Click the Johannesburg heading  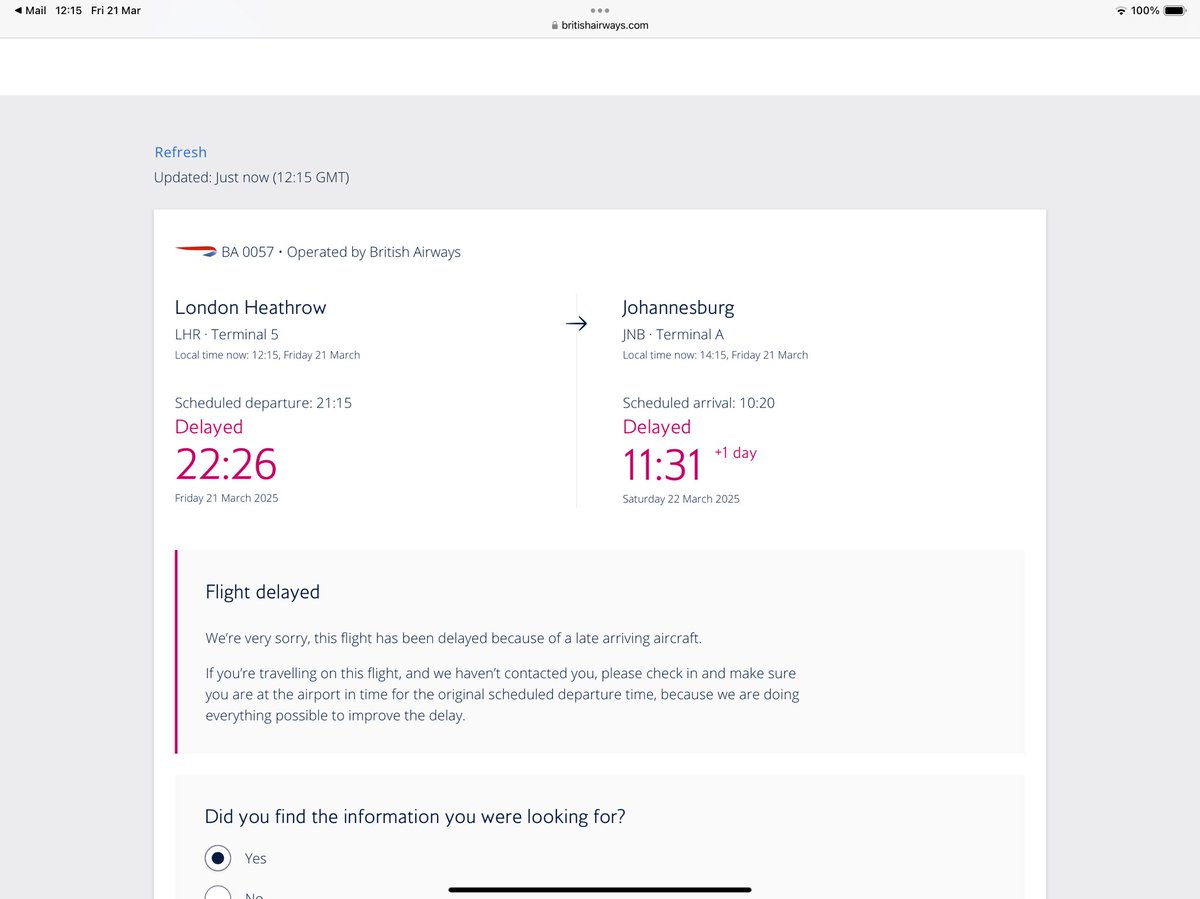point(678,307)
